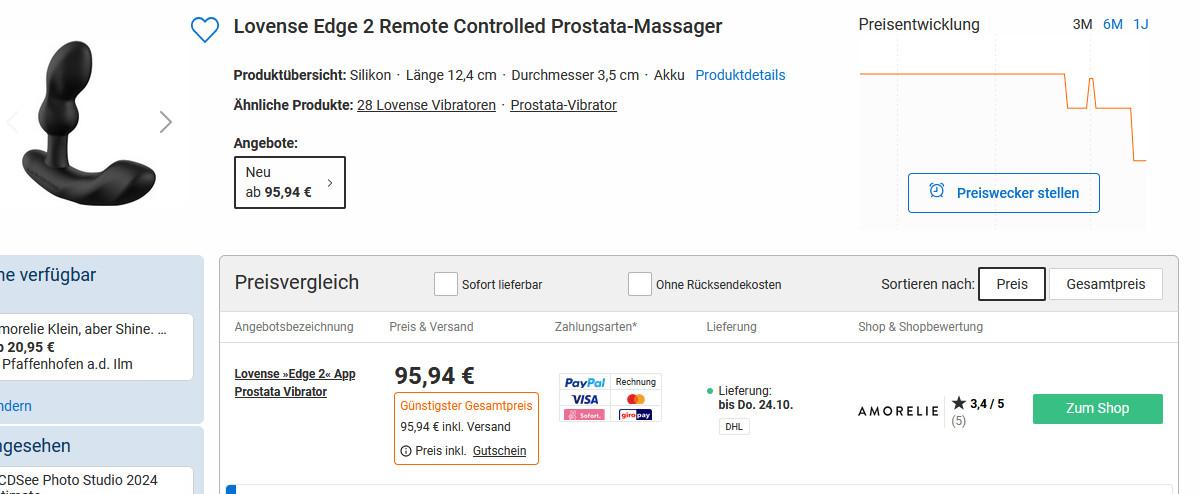
Task: Click the product image thumbnail
Action: [90, 122]
